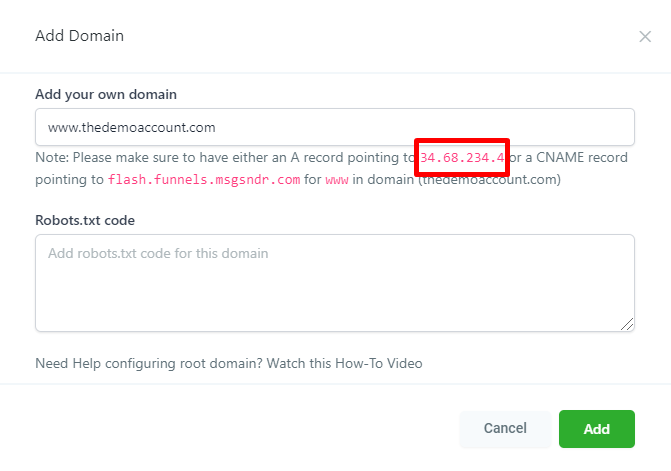Click inside the Robots.txt code textarea
The image size is (671, 471).
pyautogui.click(x=334, y=282)
